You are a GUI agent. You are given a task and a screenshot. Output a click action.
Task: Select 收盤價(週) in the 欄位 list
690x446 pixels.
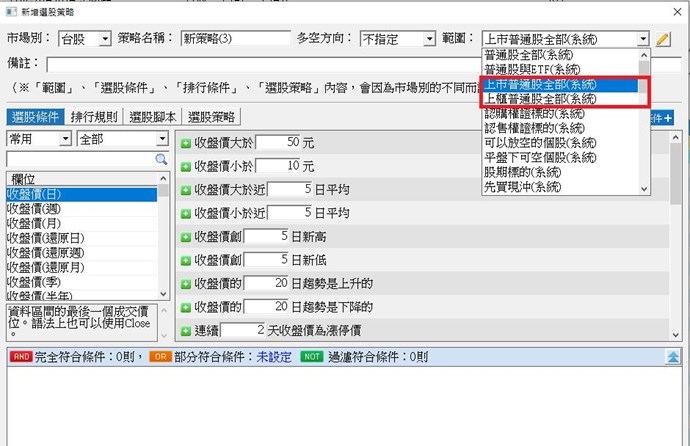tap(35, 209)
